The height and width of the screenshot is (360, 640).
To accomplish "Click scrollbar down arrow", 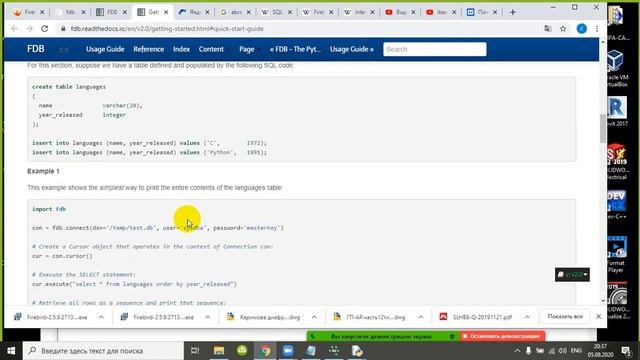I will 603,301.
